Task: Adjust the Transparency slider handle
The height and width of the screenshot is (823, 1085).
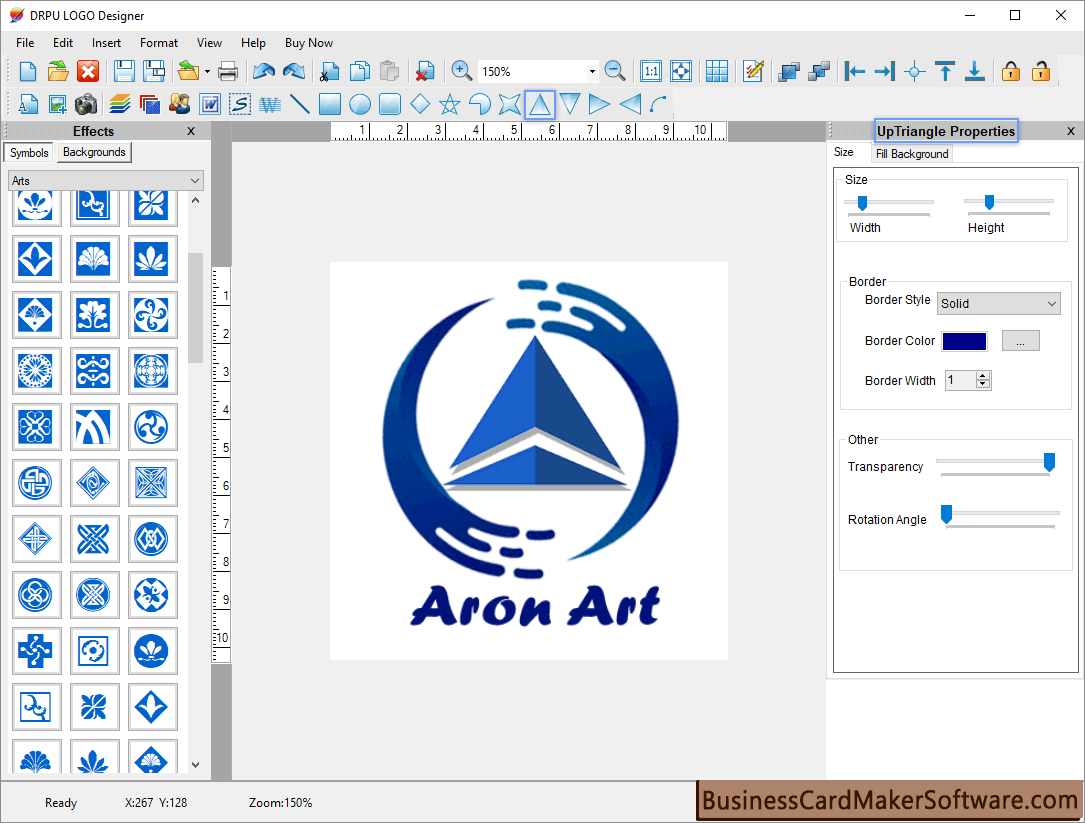Action: tap(1050, 462)
